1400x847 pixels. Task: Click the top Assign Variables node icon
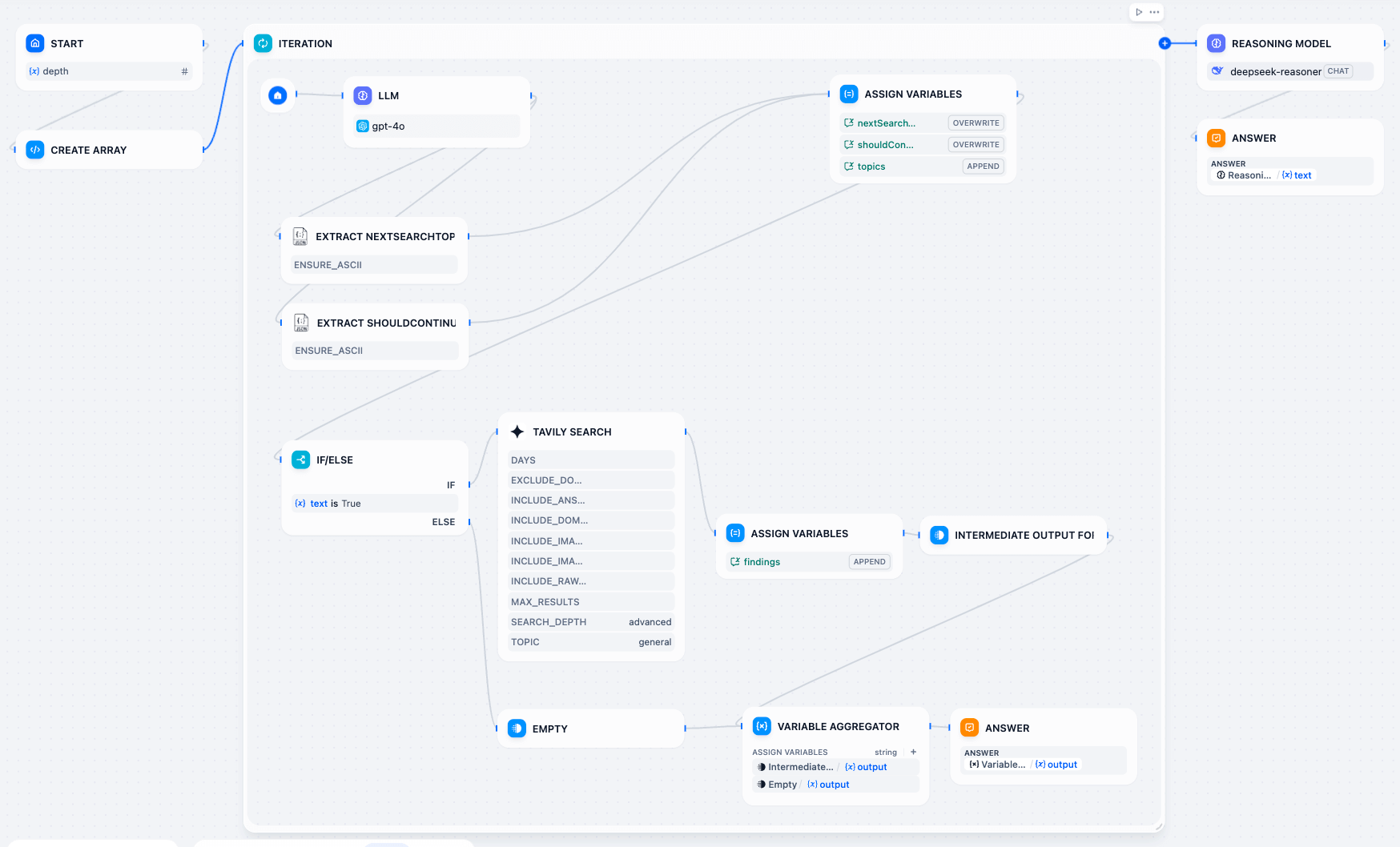(849, 94)
